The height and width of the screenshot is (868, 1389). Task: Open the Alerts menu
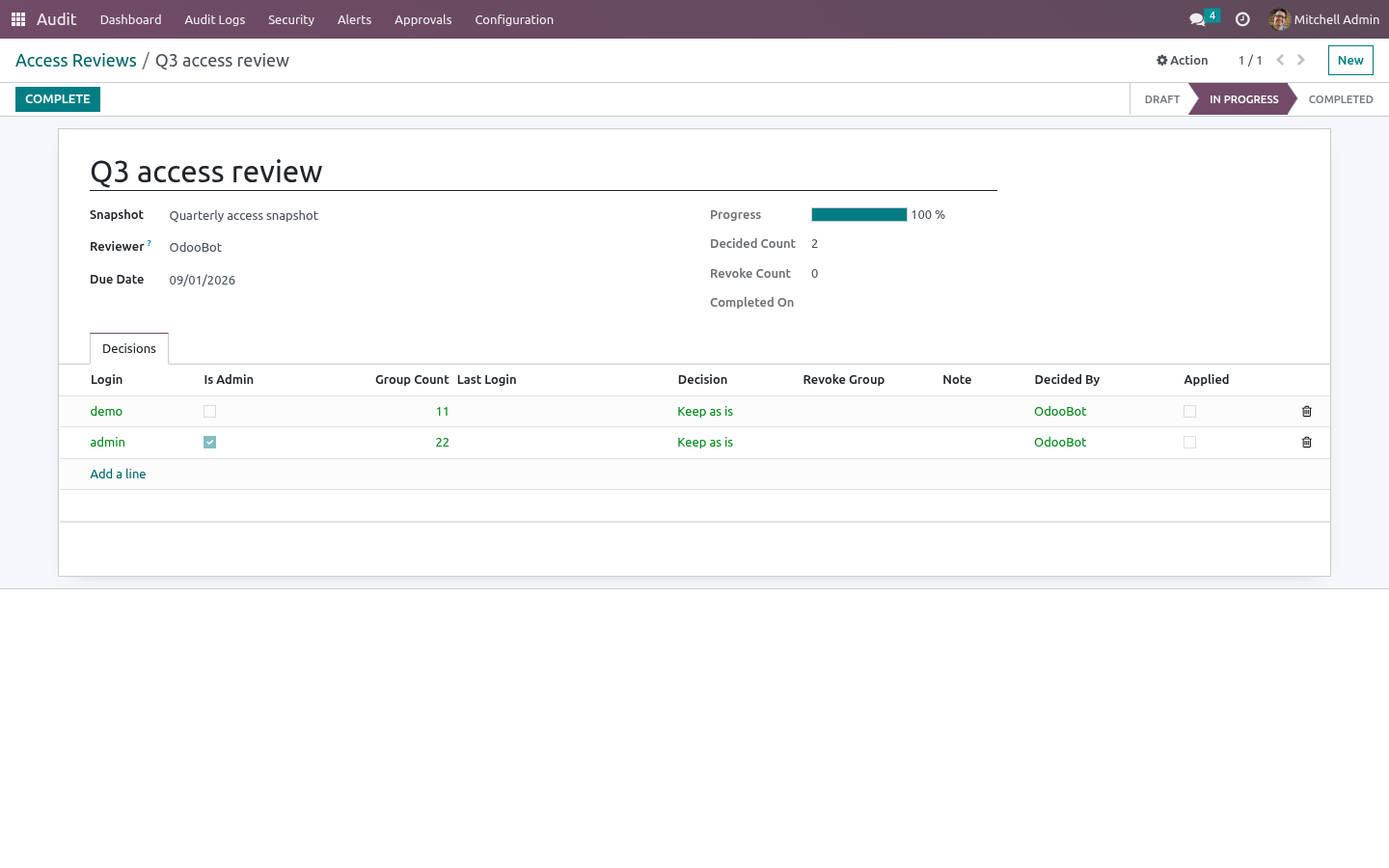click(355, 19)
